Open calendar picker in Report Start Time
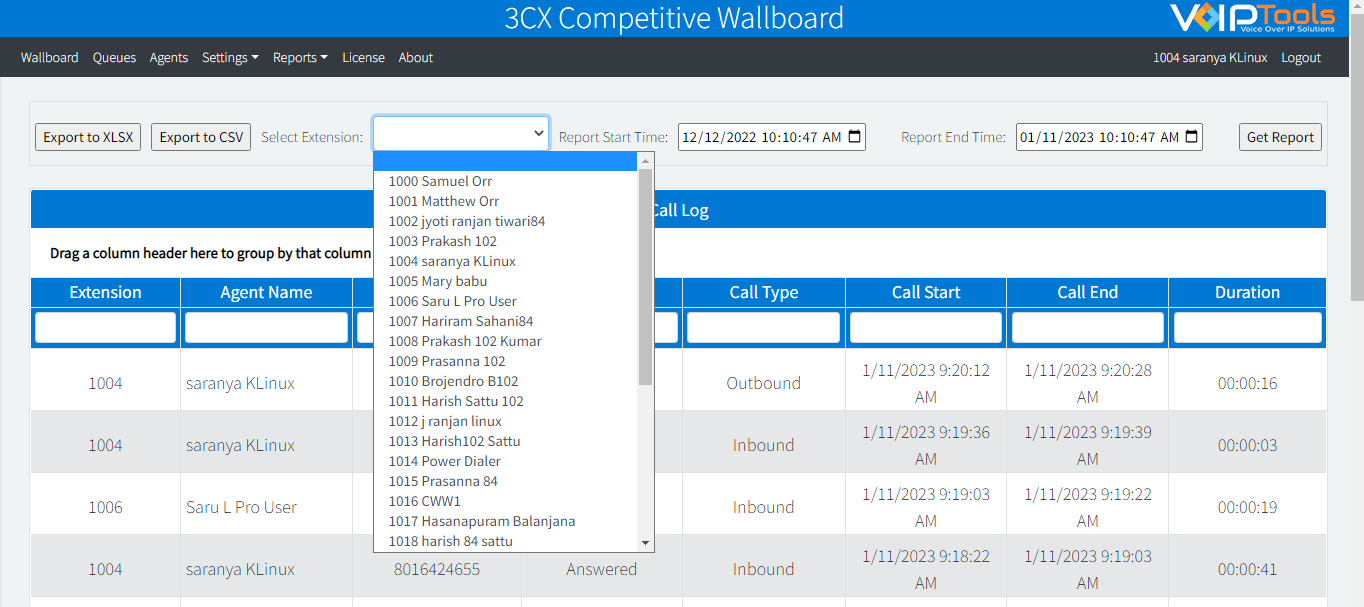This screenshot has height=607, width=1364. 854,137
